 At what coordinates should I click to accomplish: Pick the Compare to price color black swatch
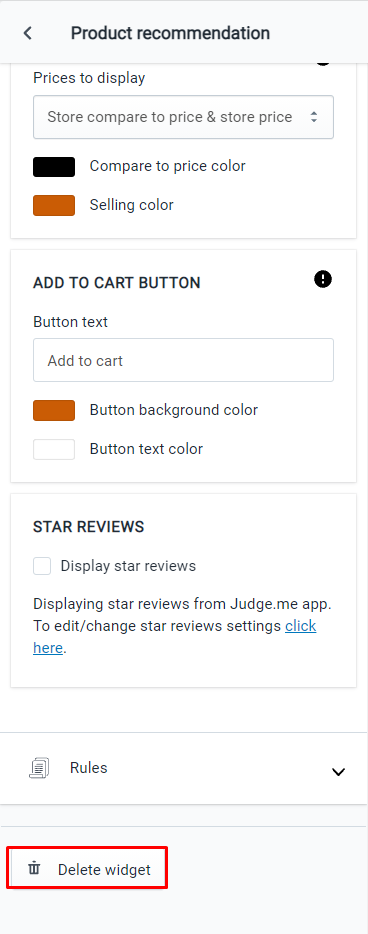(x=54, y=167)
